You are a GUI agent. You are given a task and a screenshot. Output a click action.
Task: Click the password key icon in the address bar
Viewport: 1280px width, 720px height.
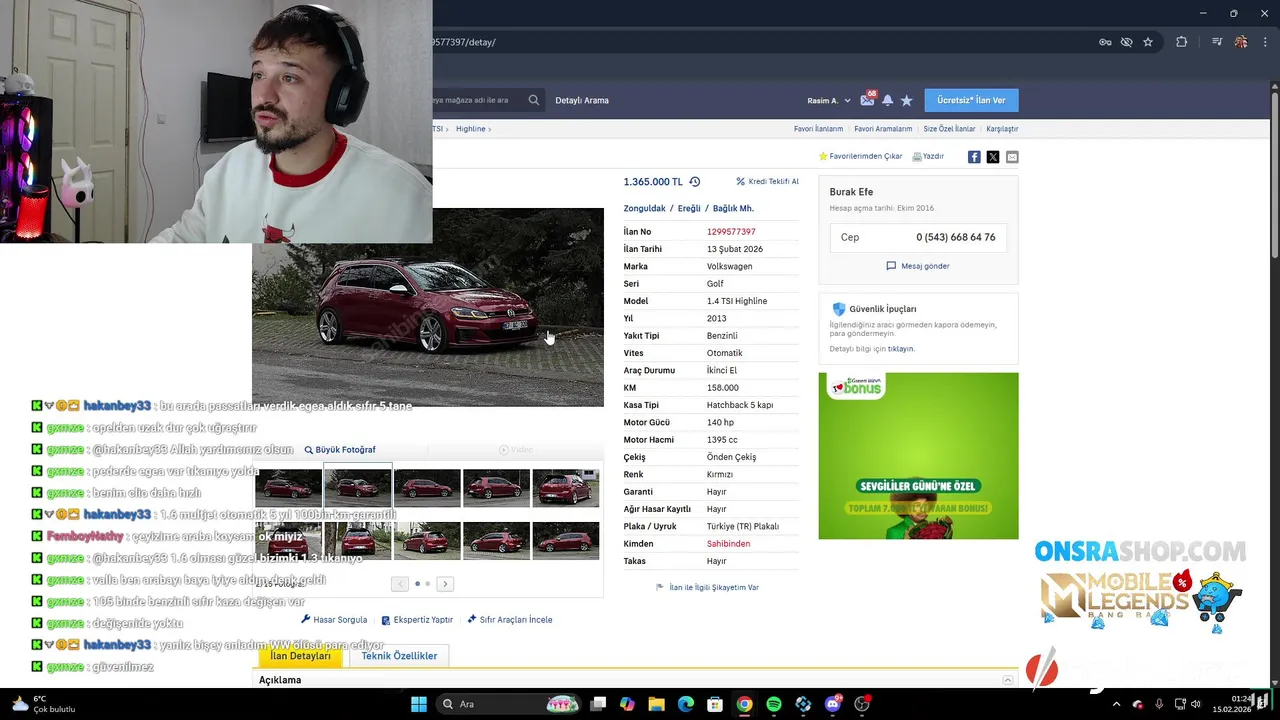[1105, 42]
